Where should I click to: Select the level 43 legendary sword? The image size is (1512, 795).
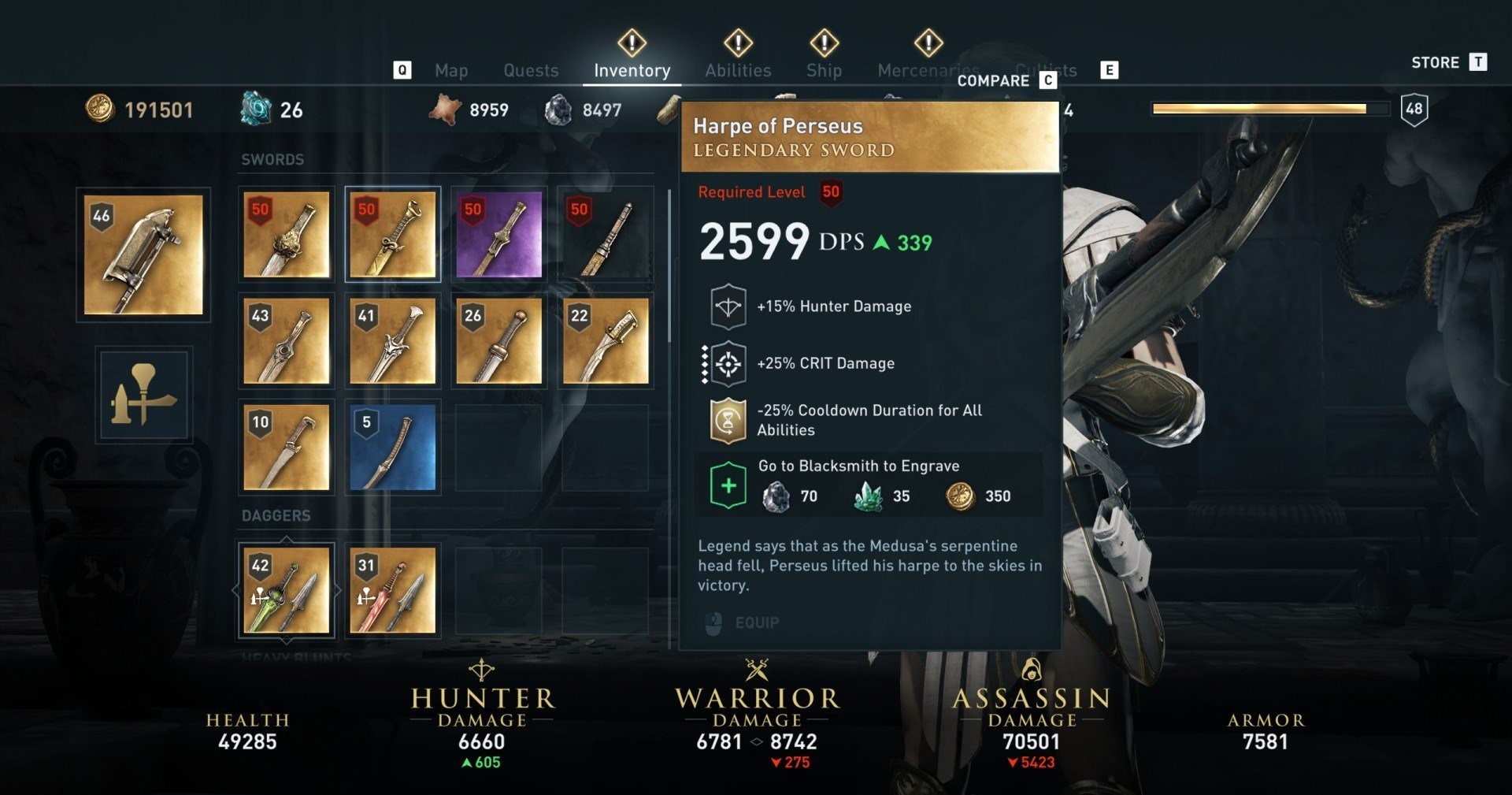(287, 341)
